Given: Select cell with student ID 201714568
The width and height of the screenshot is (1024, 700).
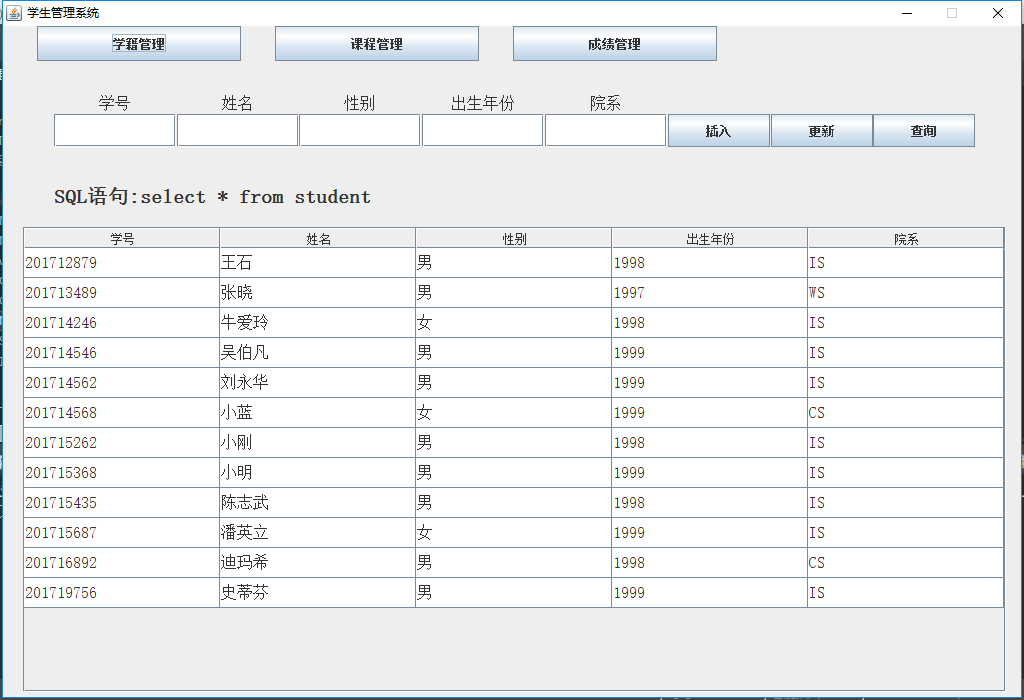Looking at the screenshot, I should coord(121,413).
